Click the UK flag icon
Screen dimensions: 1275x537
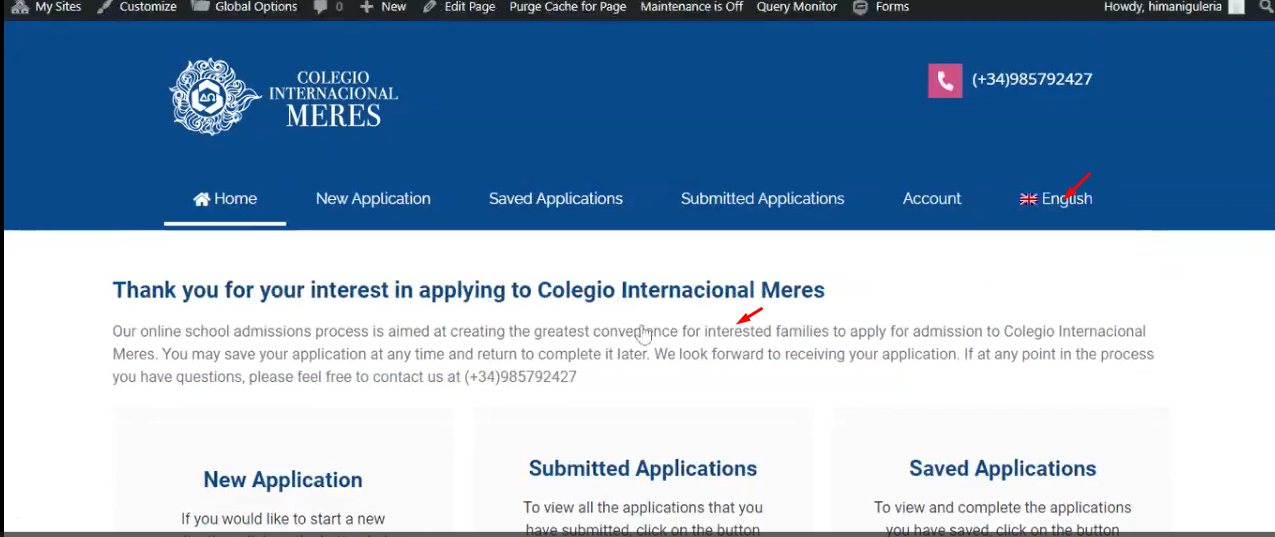click(x=1028, y=199)
